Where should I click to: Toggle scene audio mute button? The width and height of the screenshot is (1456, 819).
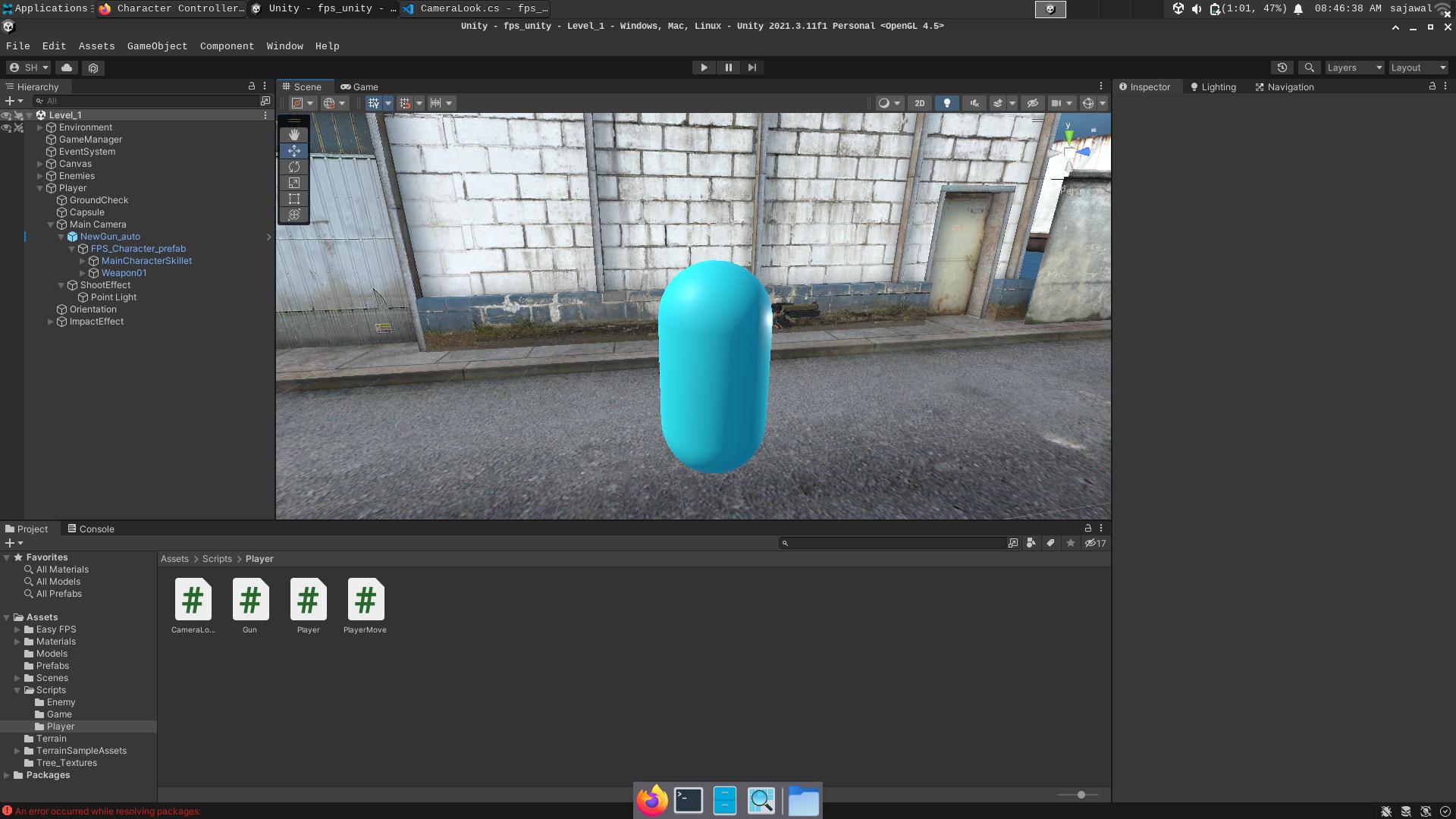(974, 103)
